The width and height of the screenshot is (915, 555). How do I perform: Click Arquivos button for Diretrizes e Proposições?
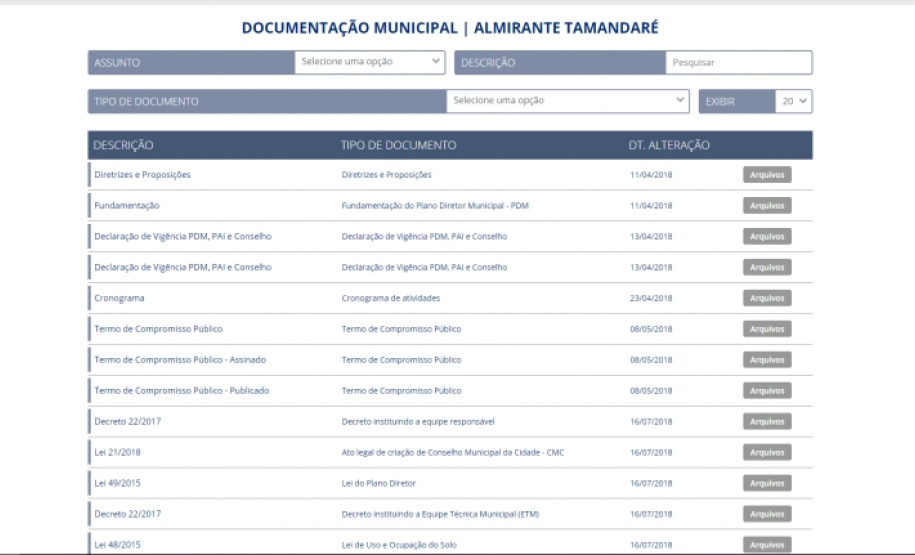coord(767,175)
